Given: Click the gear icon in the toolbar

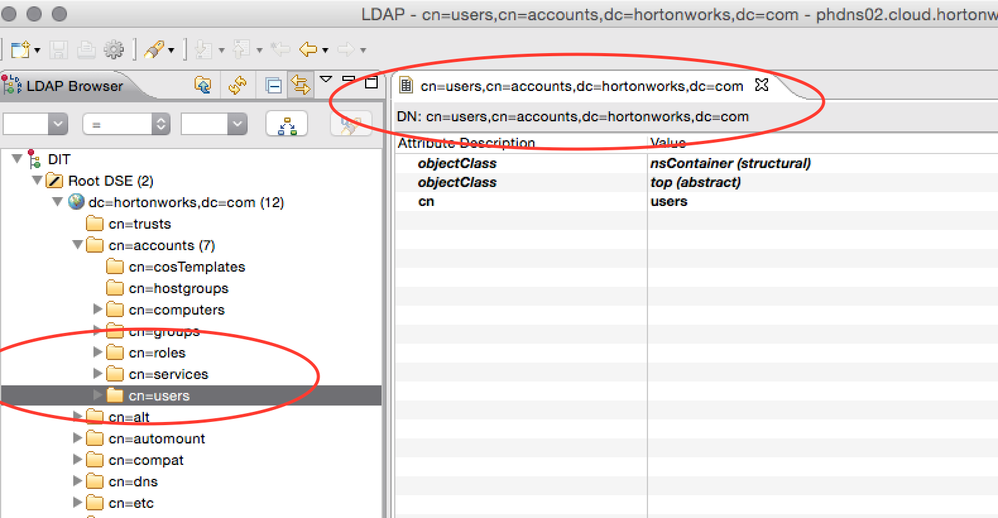Looking at the screenshot, I should tap(114, 50).
